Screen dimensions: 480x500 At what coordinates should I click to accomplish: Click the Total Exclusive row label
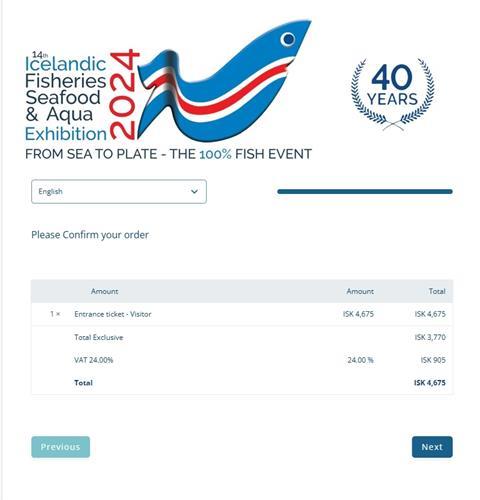click(x=99, y=337)
